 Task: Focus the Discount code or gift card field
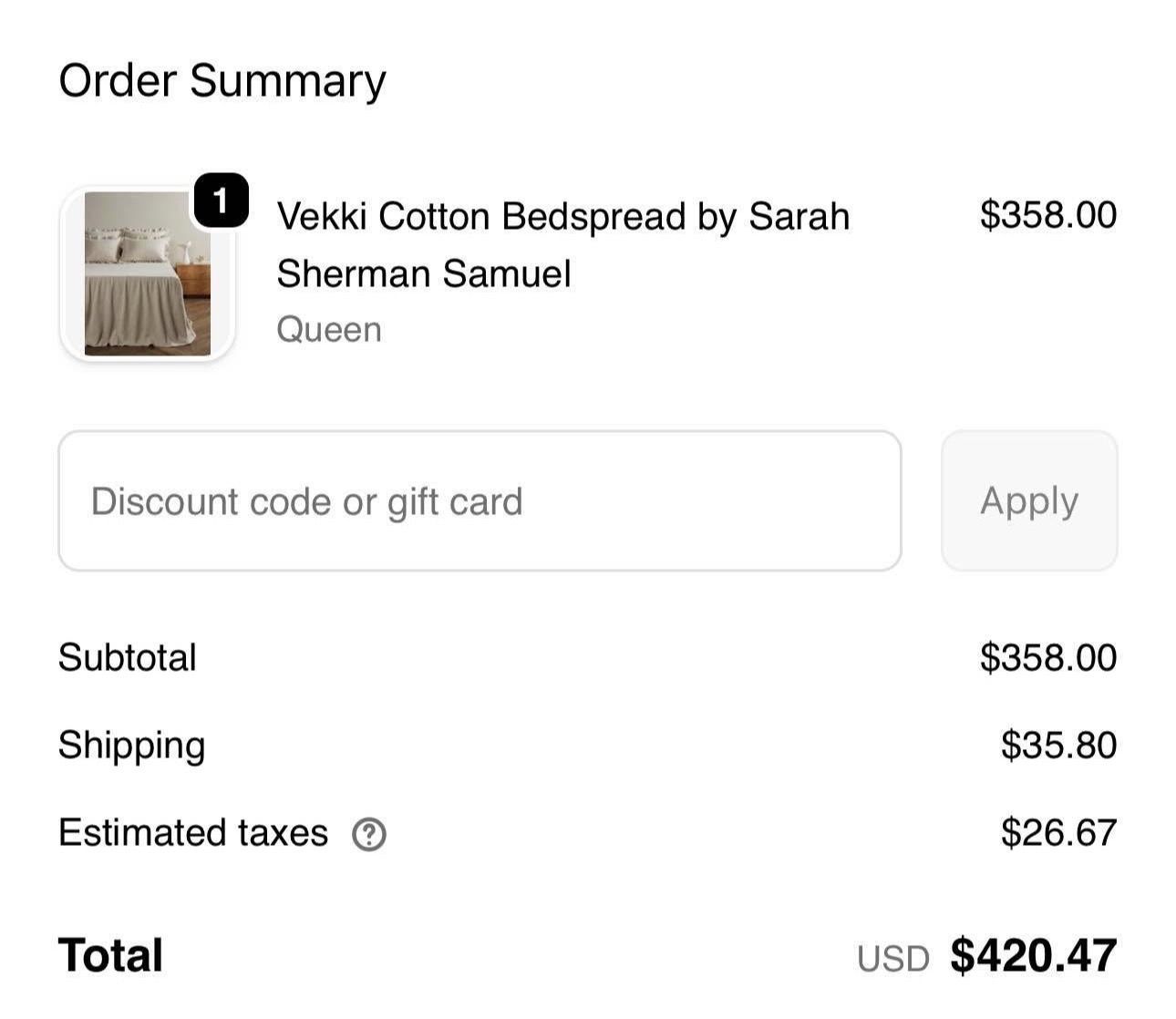(x=480, y=501)
